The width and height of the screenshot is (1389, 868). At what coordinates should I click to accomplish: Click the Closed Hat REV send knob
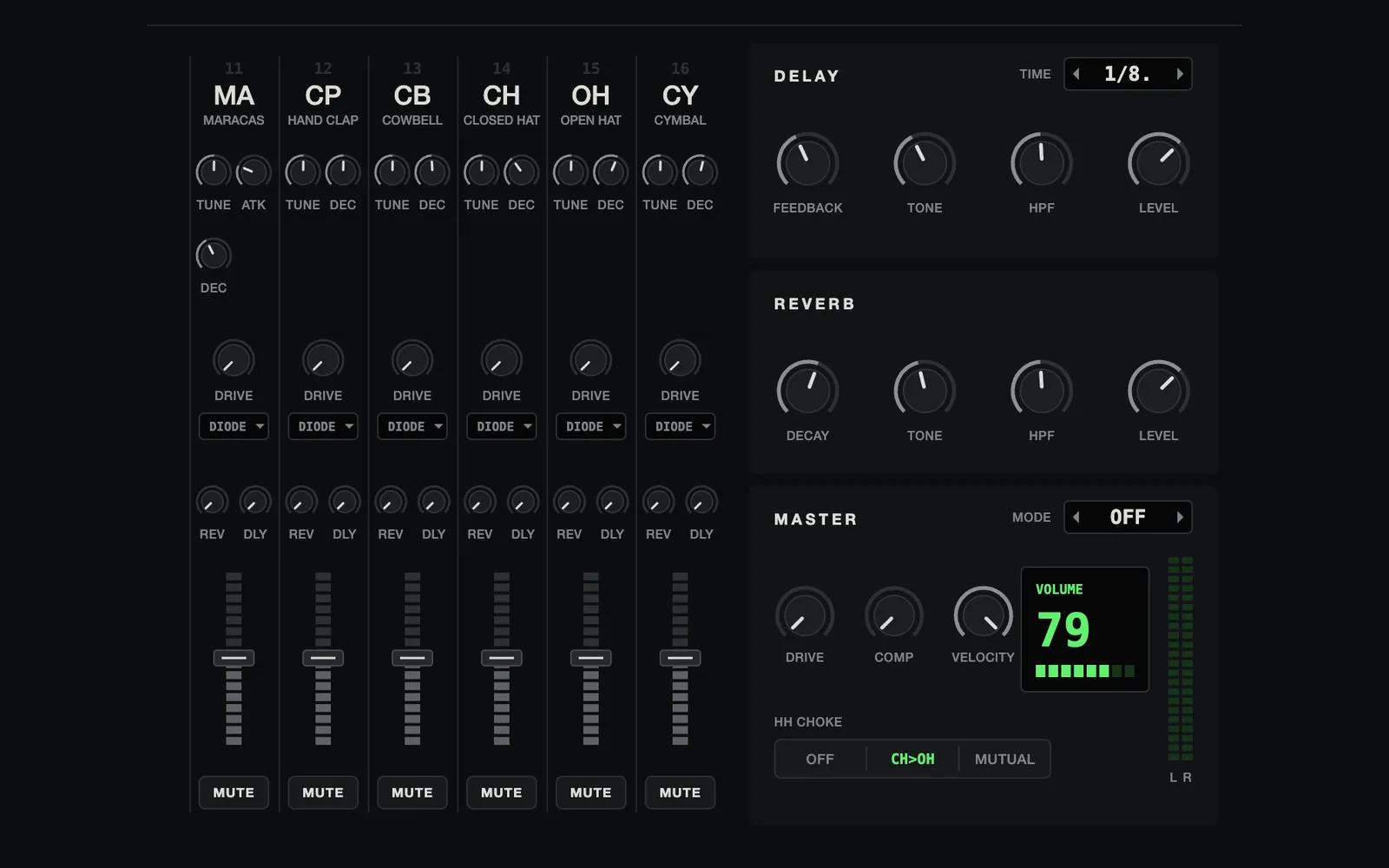[x=480, y=502]
